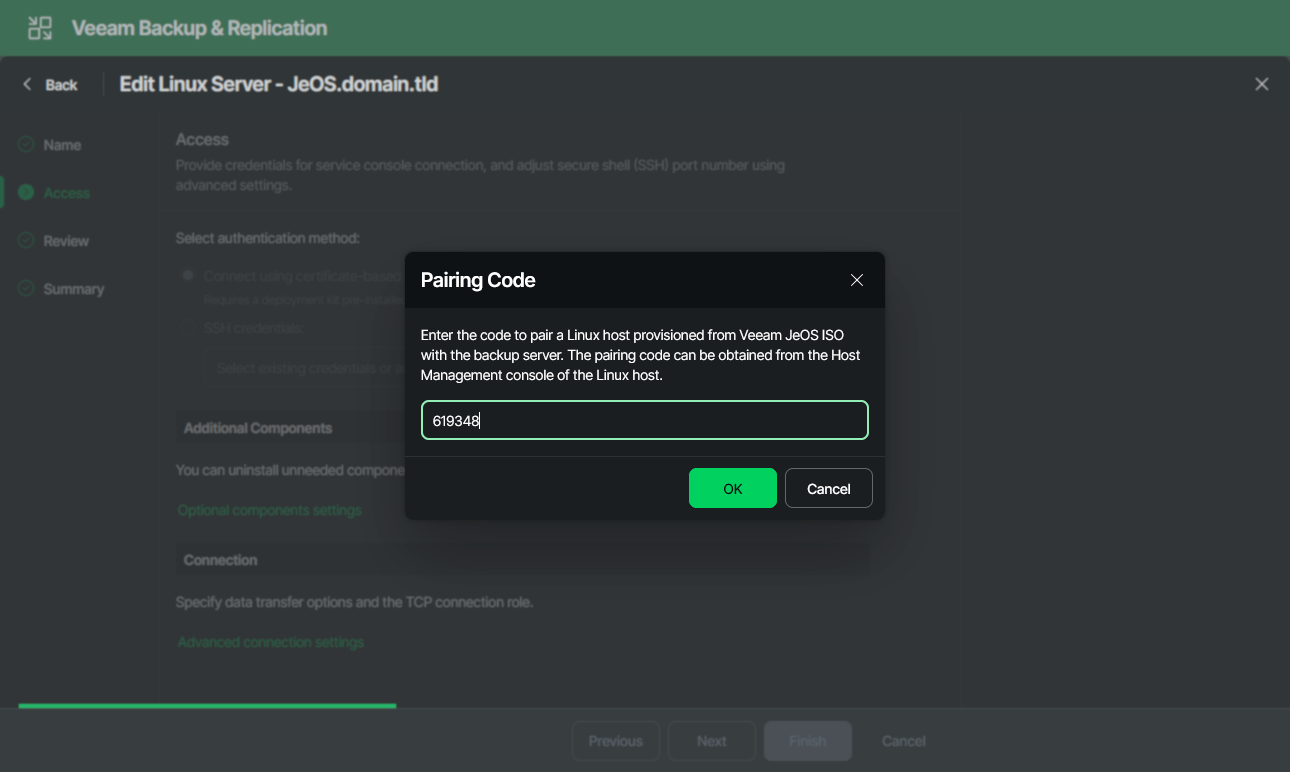Image resolution: width=1290 pixels, height=772 pixels.
Task: Close the Edit Linux Server wizard via X icon
Action: click(1261, 84)
